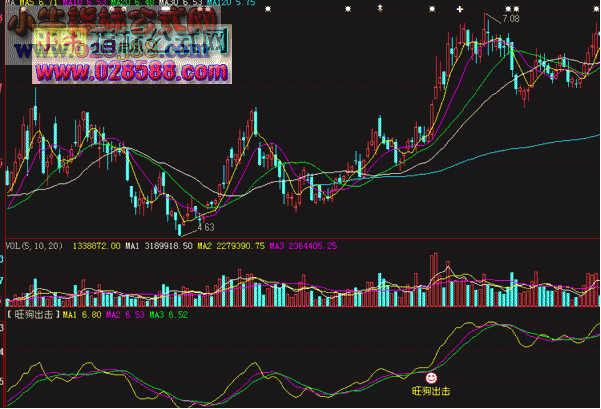Click the smiley face buy-signal icon

click(x=431, y=379)
